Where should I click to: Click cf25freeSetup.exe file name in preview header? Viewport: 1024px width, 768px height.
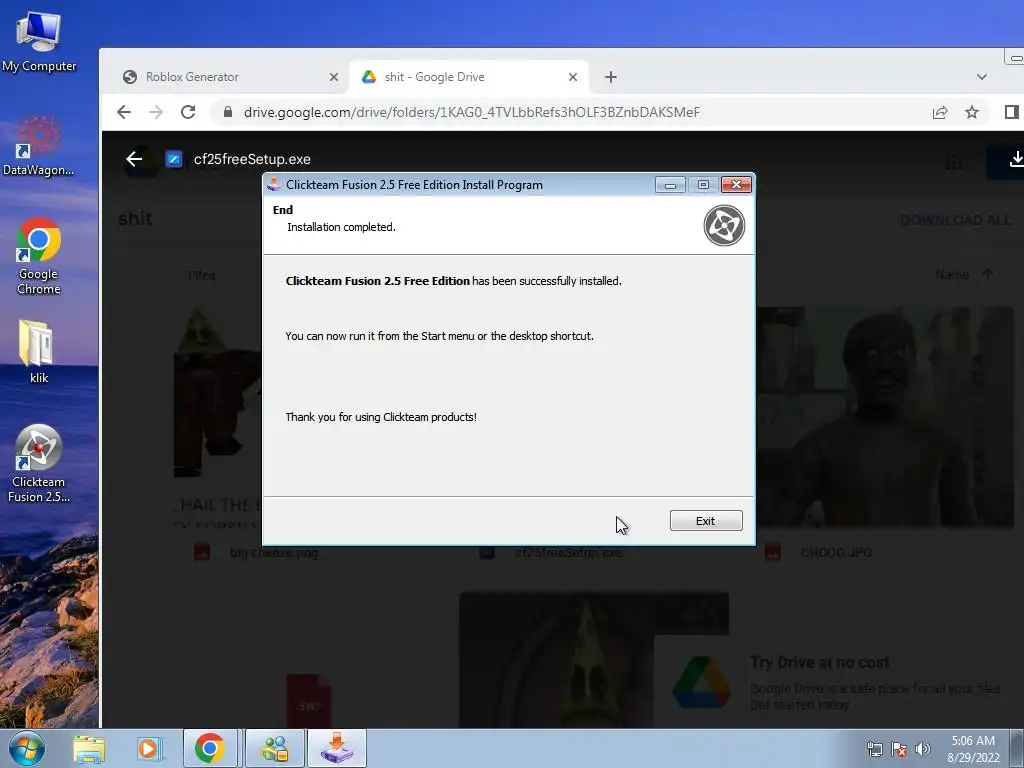tap(252, 159)
